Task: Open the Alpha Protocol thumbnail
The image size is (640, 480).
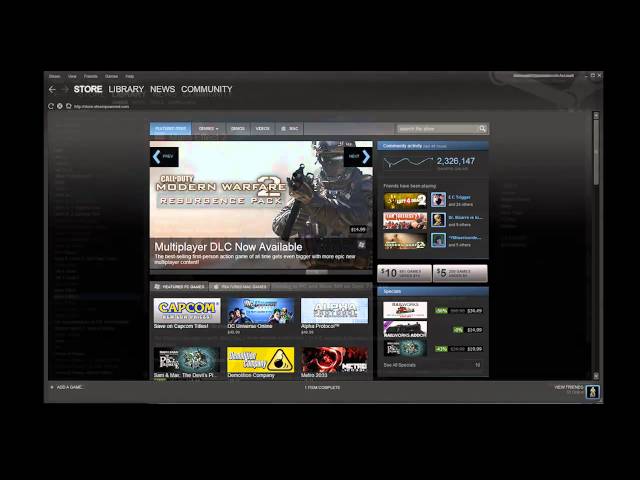Action: (x=334, y=310)
